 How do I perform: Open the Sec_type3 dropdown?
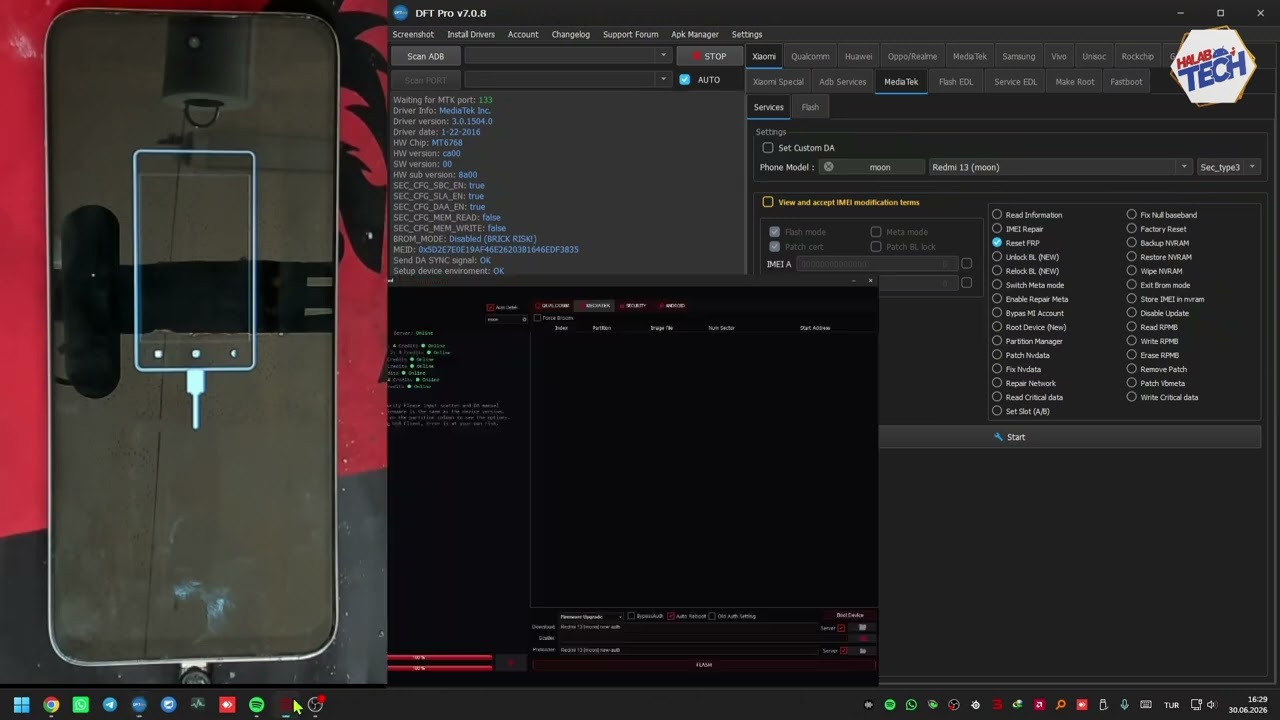(1227, 167)
